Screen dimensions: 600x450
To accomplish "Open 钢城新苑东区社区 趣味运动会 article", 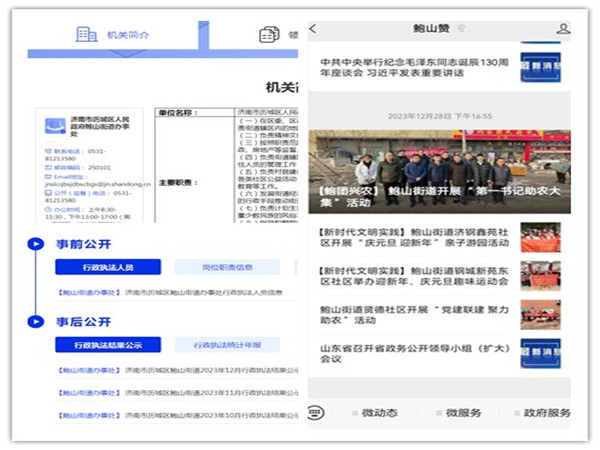I will click(414, 276).
